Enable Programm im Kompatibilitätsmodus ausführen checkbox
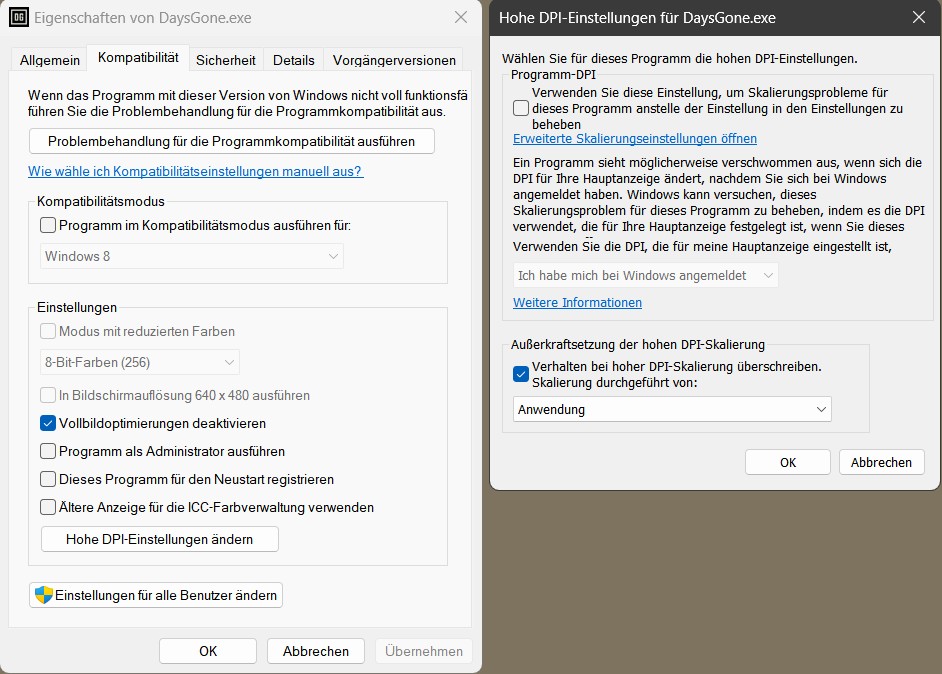The width and height of the screenshot is (942, 674). coord(48,225)
